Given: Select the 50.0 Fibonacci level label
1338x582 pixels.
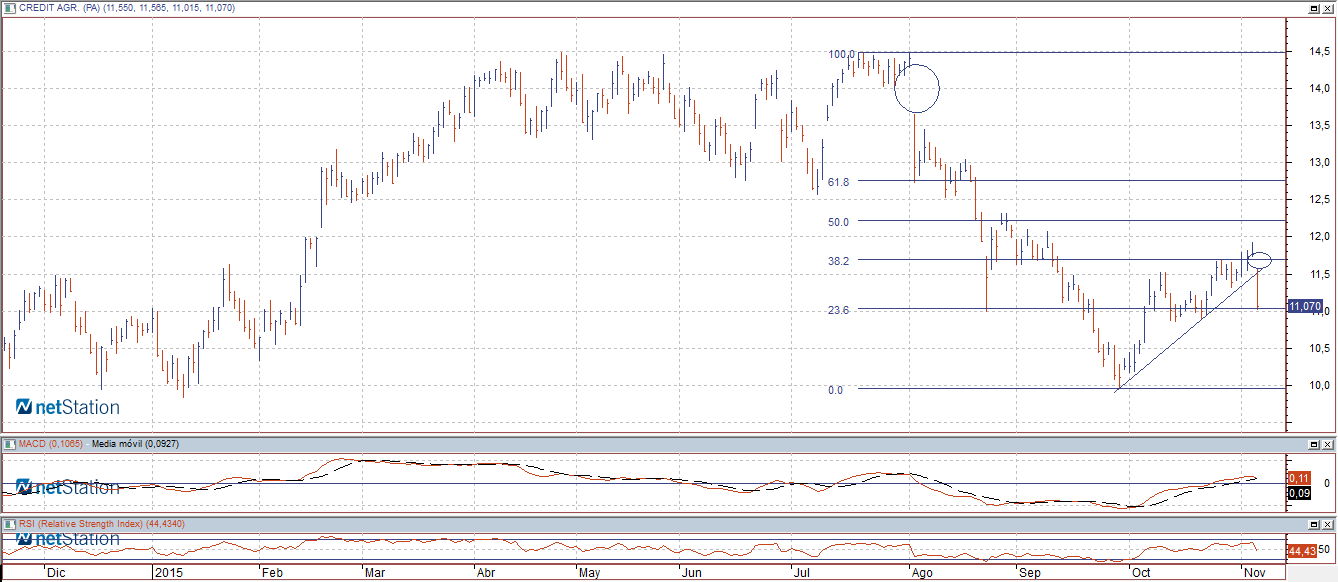Looking at the screenshot, I should point(838,222).
